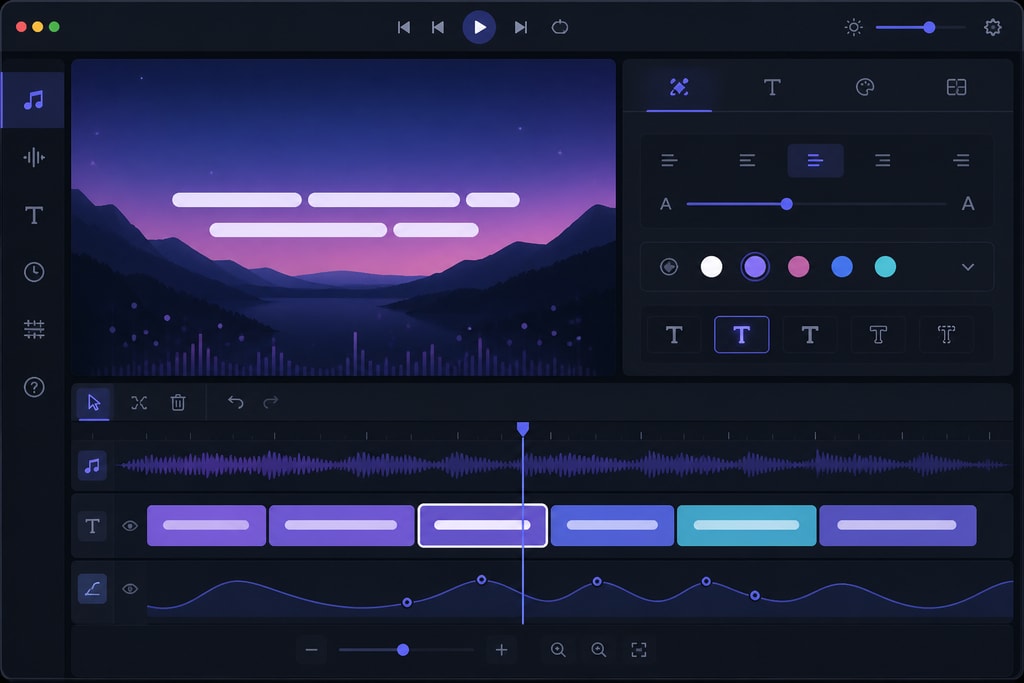Open settings with the gear icon
Screen dimensions: 1024x683
point(993,27)
